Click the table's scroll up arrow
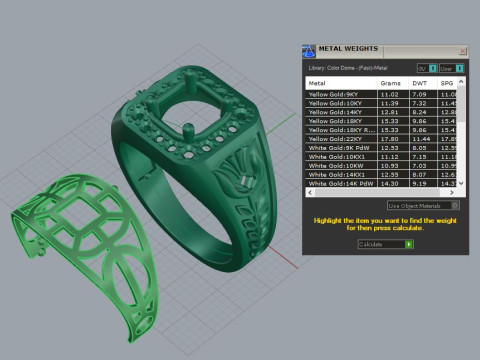This screenshot has height=360, width=480. click(461, 81)
